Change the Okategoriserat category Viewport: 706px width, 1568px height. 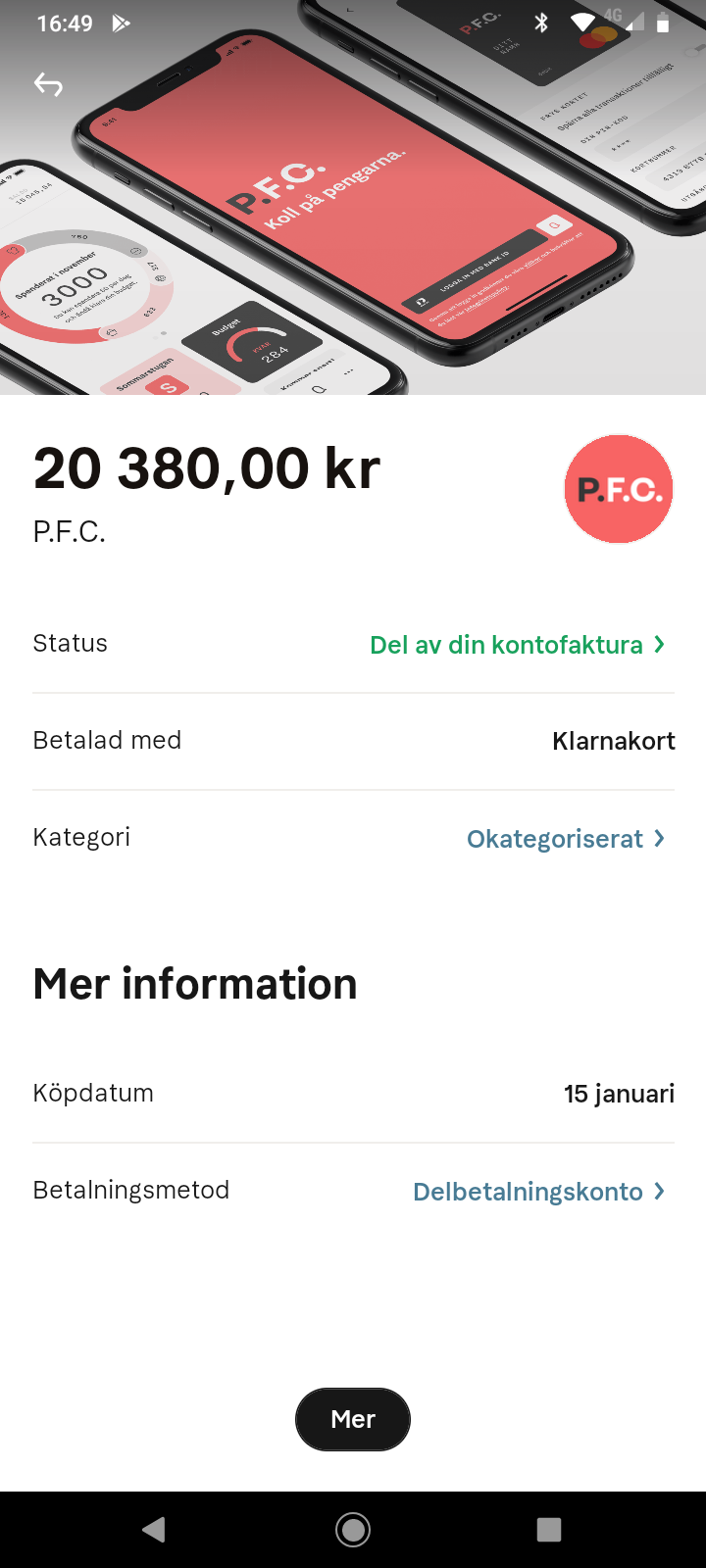[x=555, y=839]
